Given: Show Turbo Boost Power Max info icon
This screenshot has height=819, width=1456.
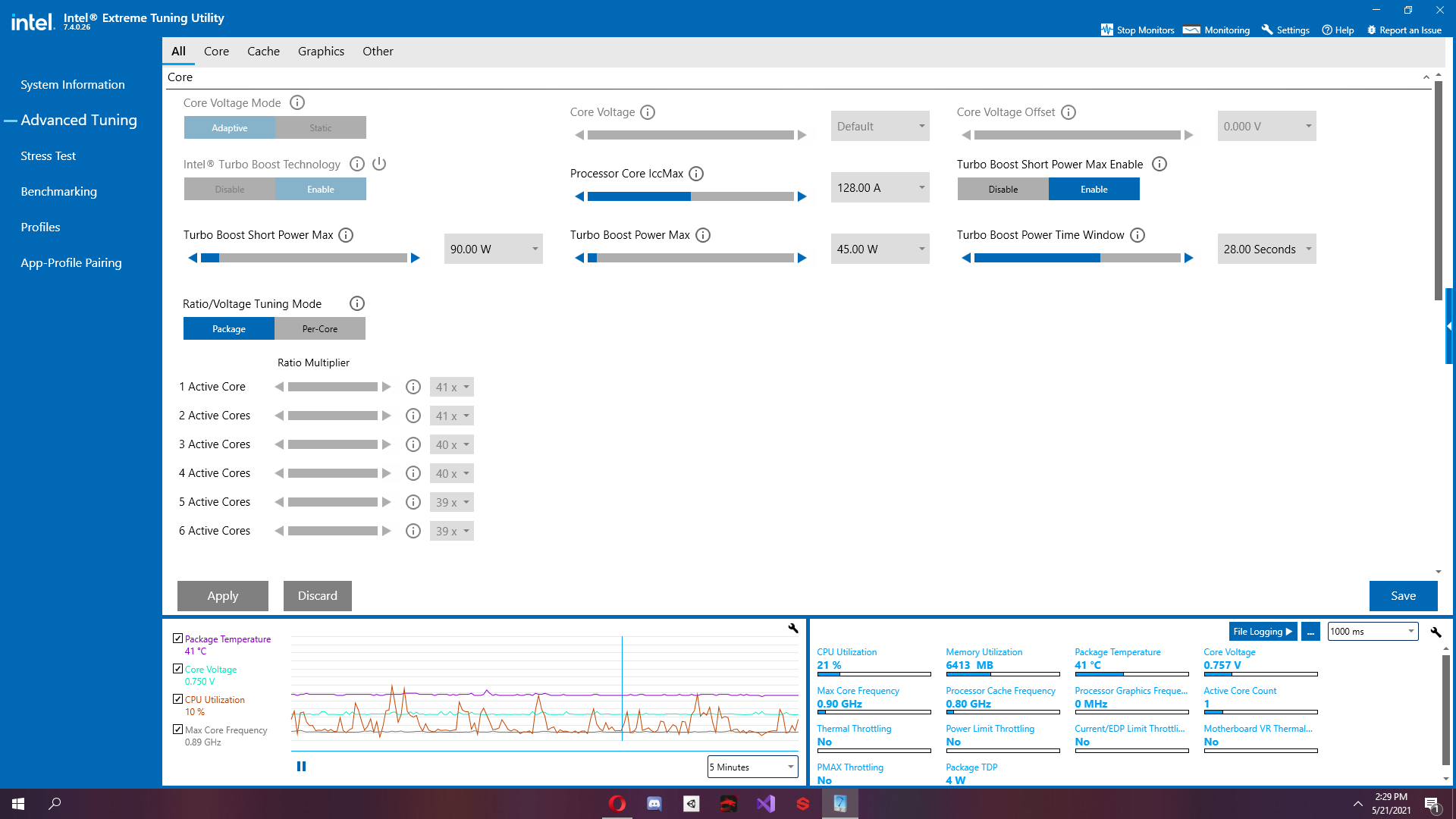Looking at the screenshot, I should (x=703, y=235).
